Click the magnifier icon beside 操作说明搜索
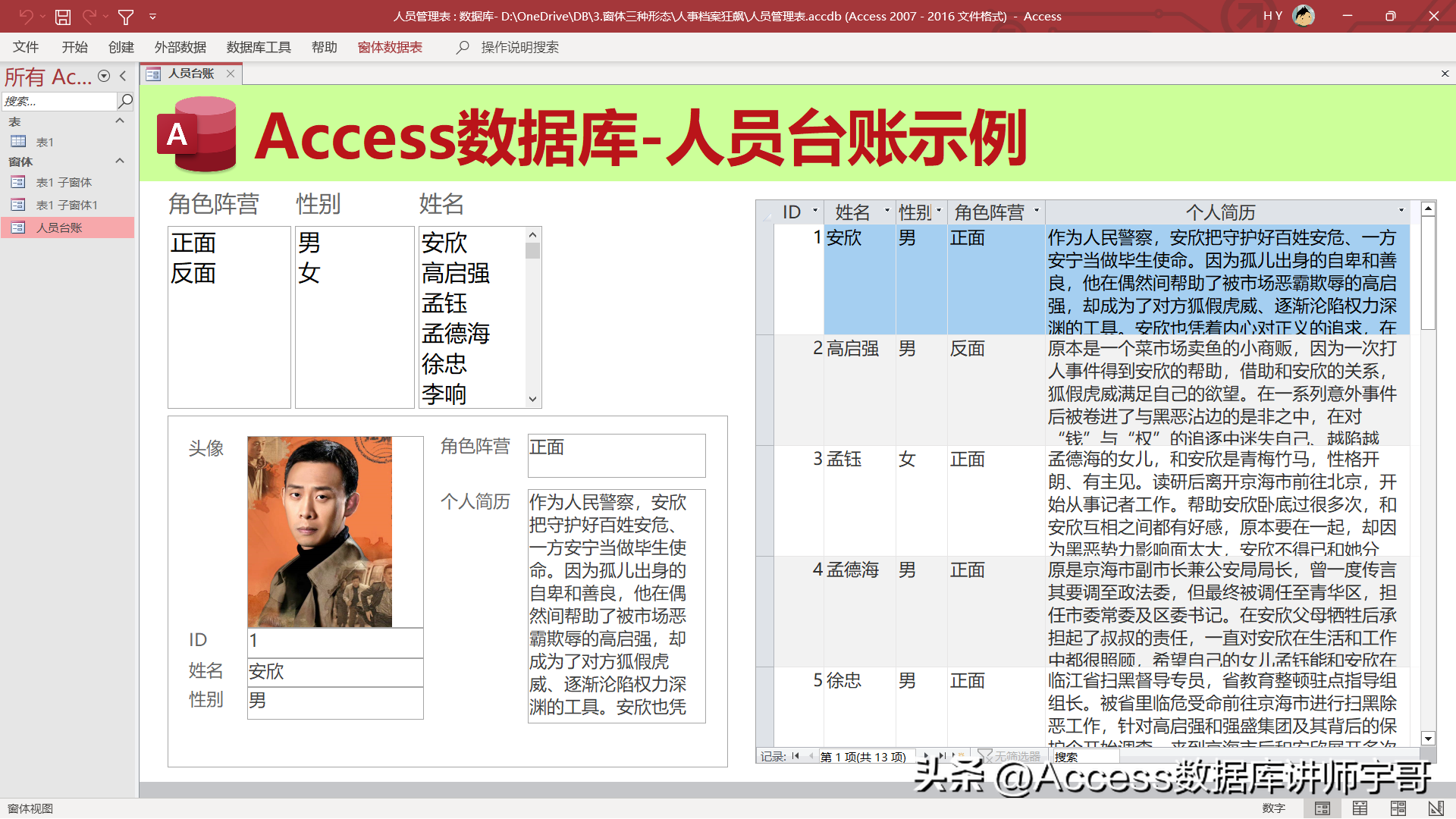The image size is (1456, 819). coord(463,47)
